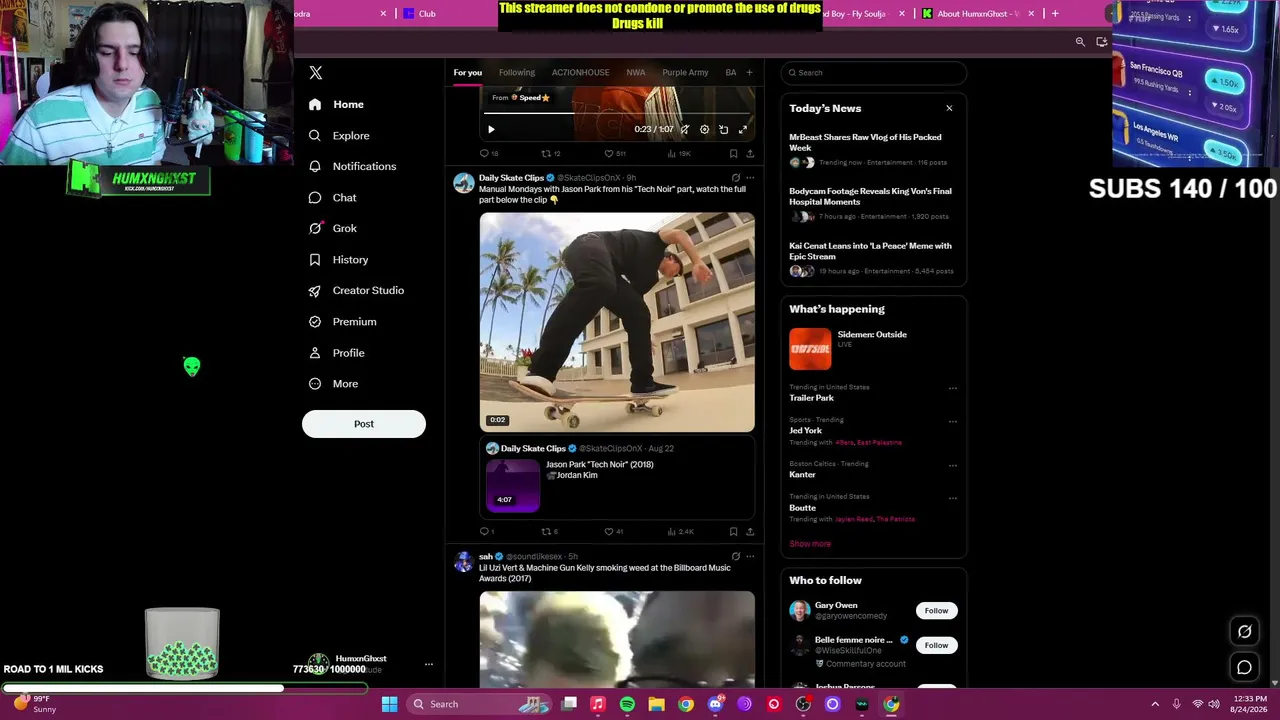Open MrBeast Raw Vlog news story
This screenshot has width=1280, height=720.
873,149
